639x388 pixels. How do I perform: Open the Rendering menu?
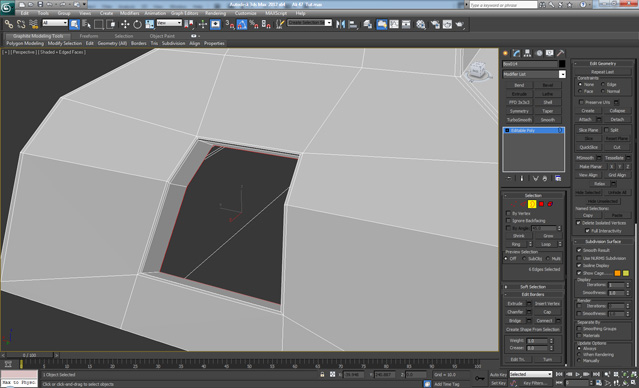(x=216, y=13)
